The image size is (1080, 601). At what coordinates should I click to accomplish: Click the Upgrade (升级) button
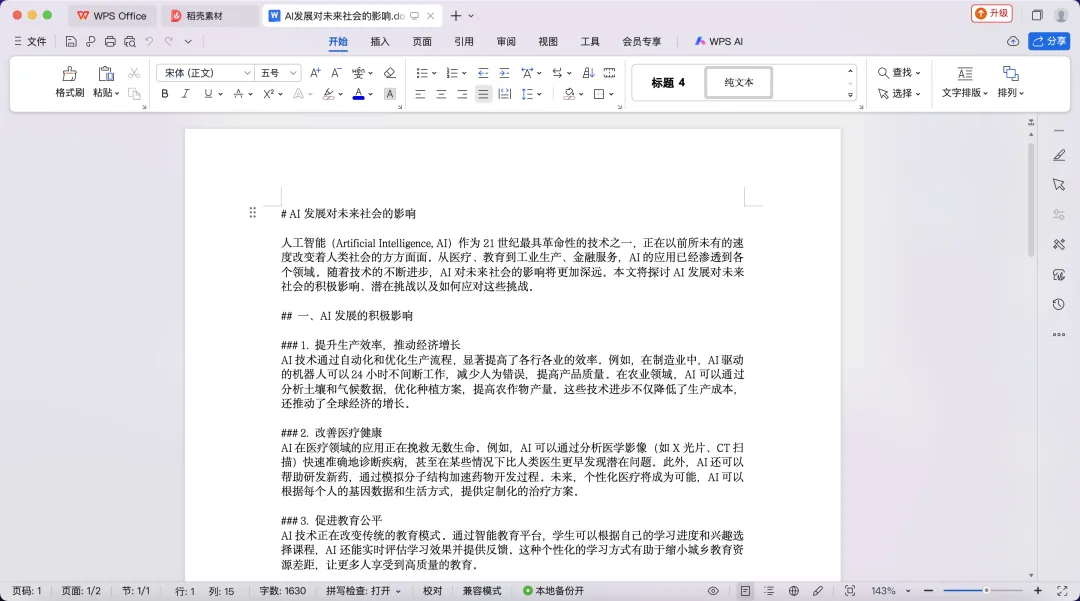click(x=992, y=13)
